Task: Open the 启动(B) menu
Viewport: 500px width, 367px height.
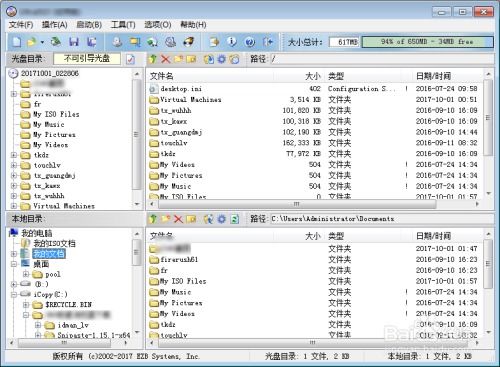Action: coord(89,25)
